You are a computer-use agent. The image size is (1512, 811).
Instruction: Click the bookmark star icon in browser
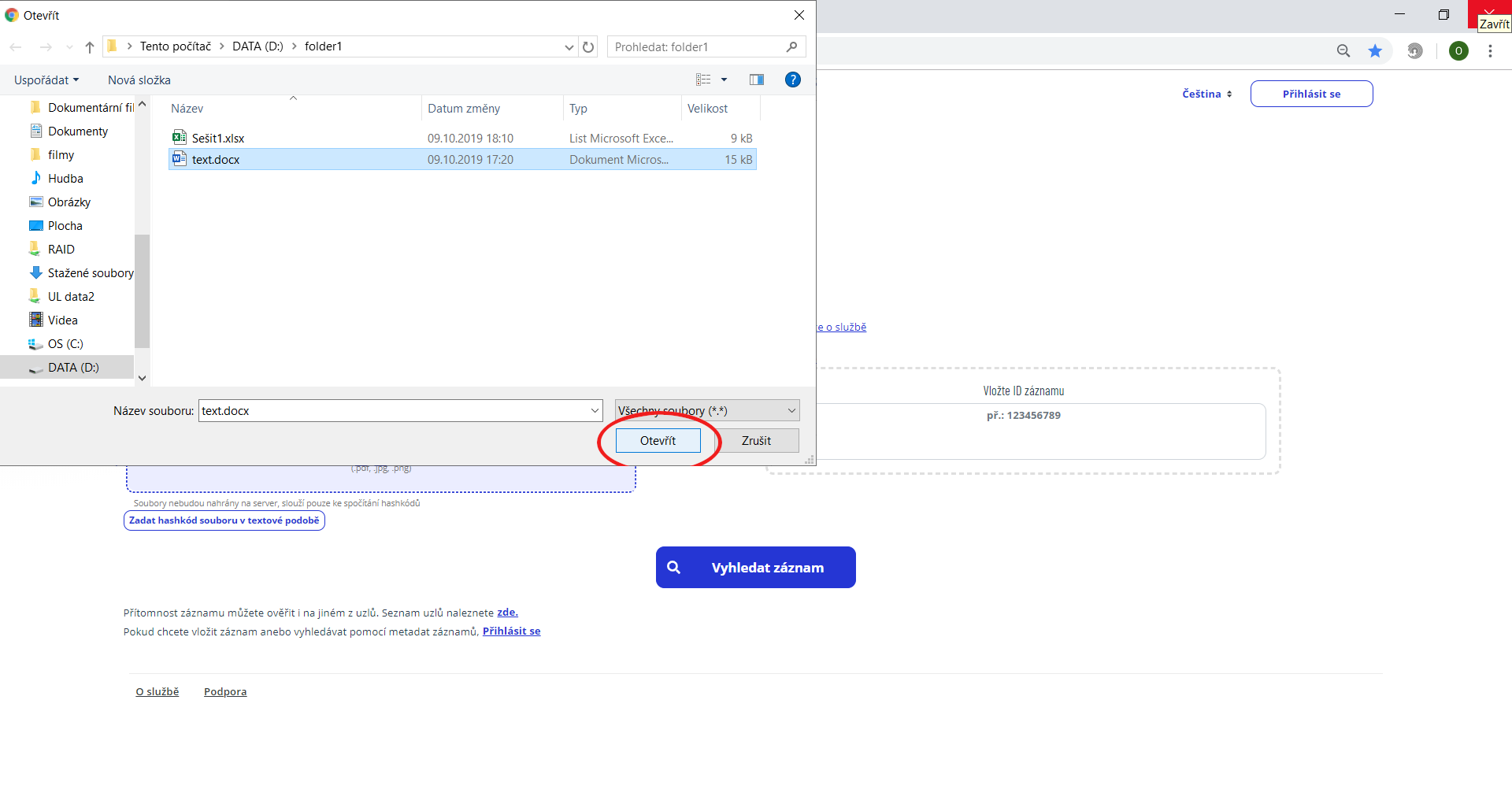(1375, 51)
